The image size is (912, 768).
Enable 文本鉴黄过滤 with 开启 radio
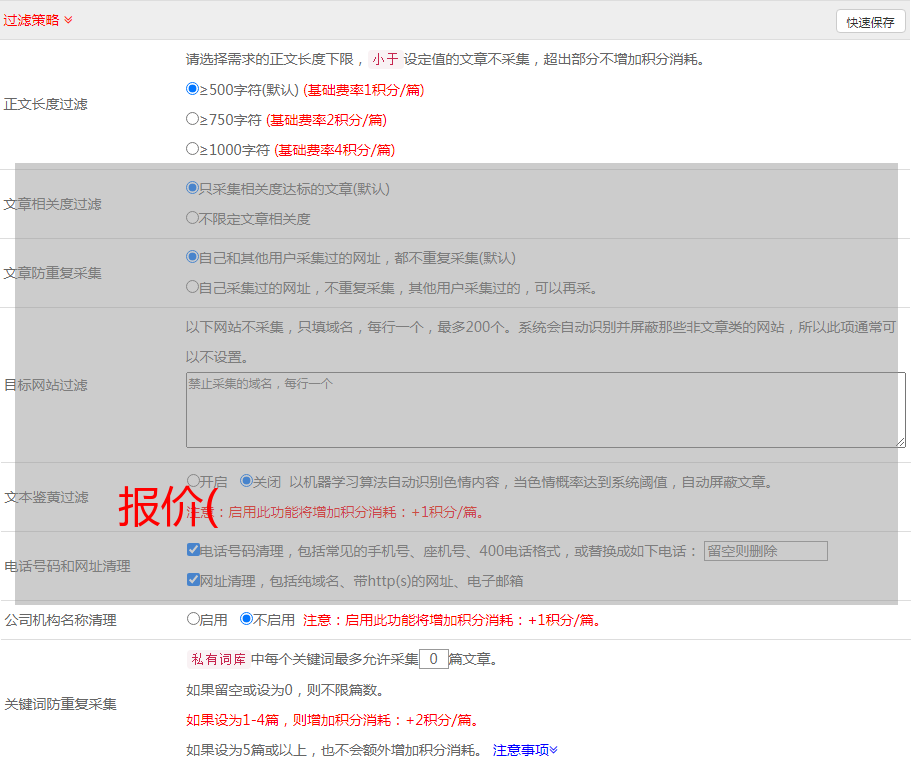pyautogui.click(x=194, y=481)
